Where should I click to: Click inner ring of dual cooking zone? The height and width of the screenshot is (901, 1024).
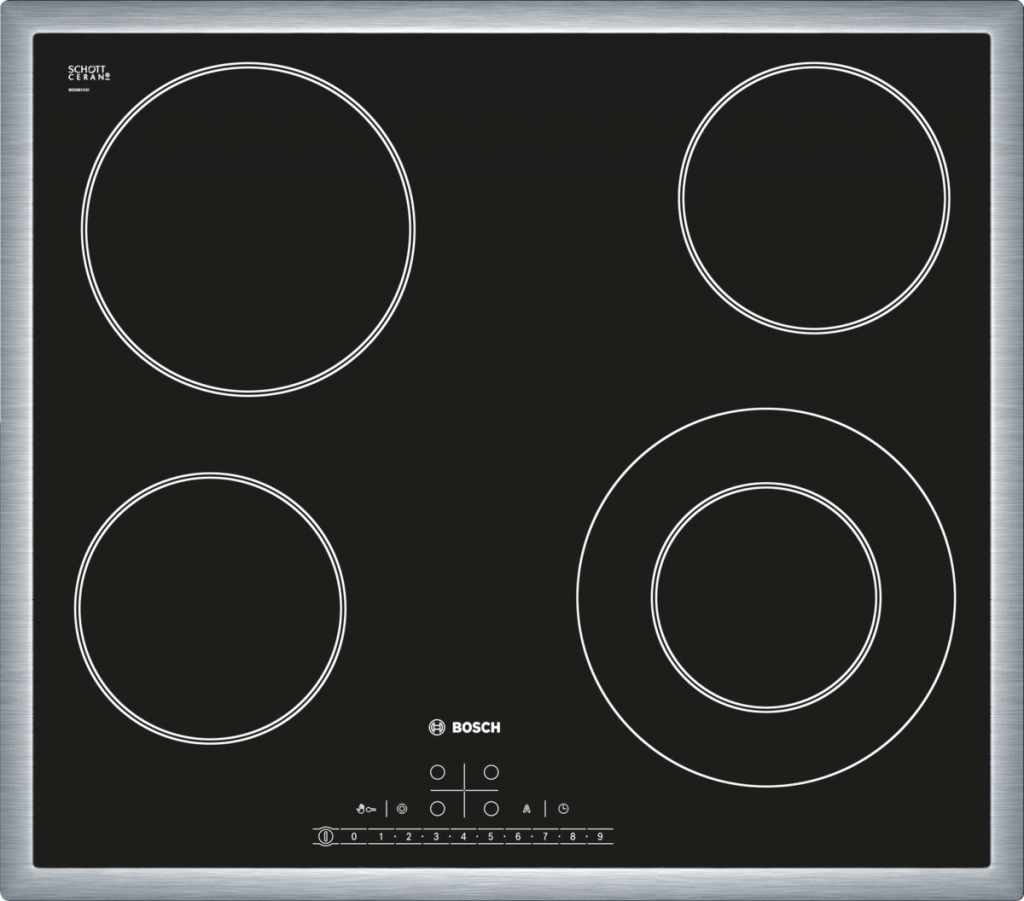click(766, 597)
